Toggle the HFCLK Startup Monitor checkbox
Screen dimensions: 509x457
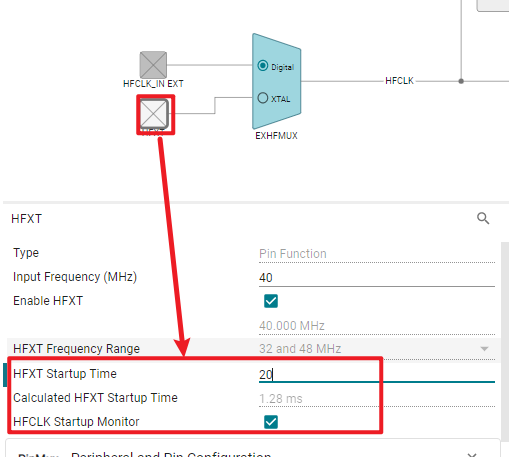pos(271,422)
